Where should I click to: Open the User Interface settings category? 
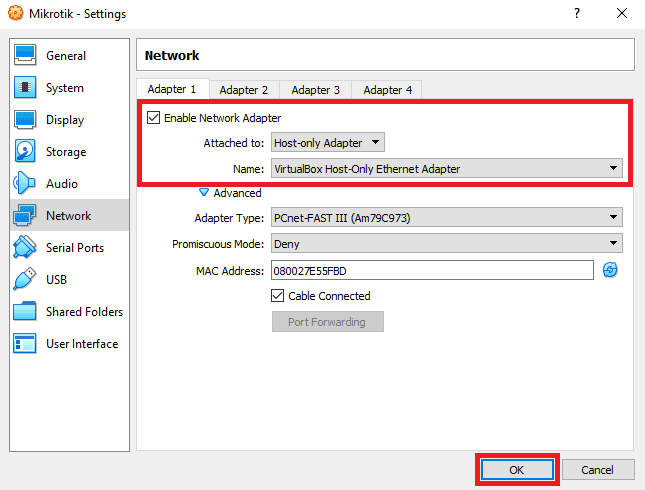click(x=70, y=343)
